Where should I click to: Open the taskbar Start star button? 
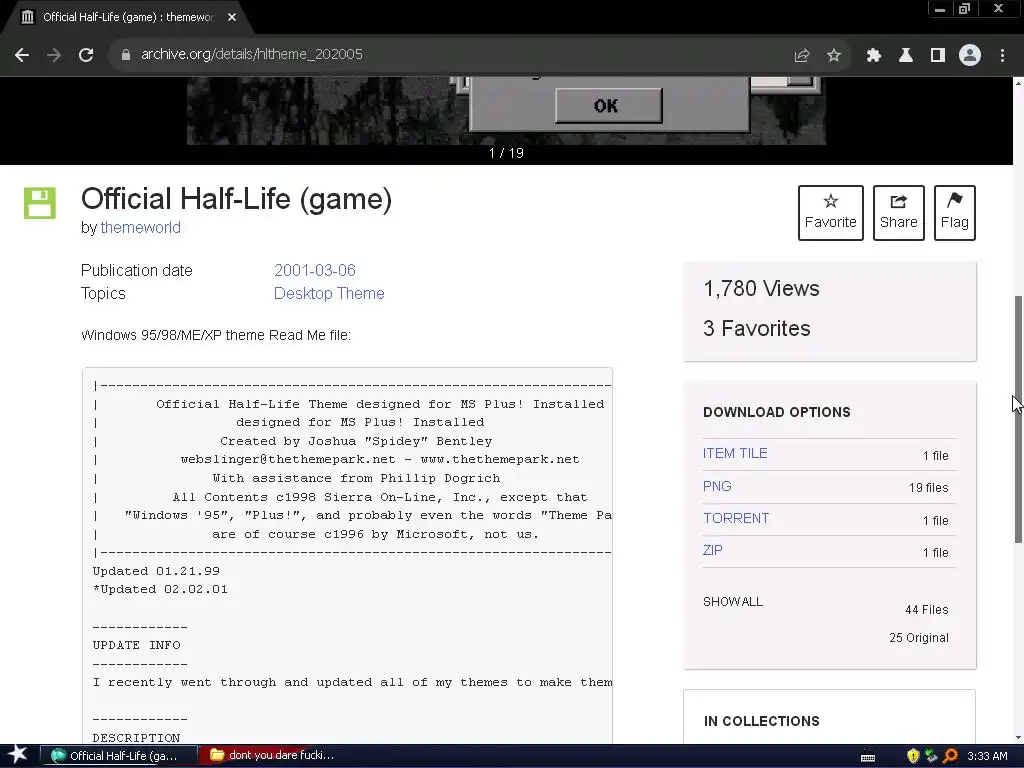(18, 756)
